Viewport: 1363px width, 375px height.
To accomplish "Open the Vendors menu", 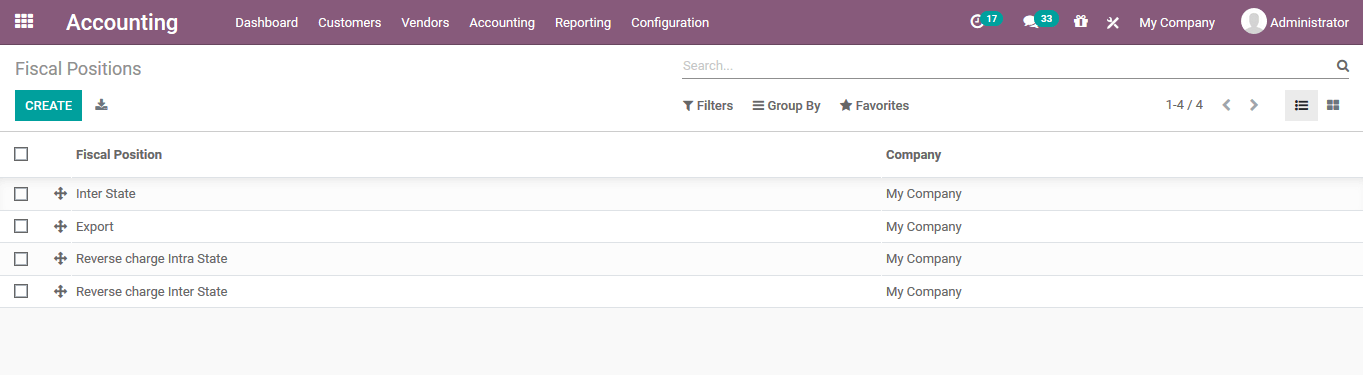I will 425,22.
